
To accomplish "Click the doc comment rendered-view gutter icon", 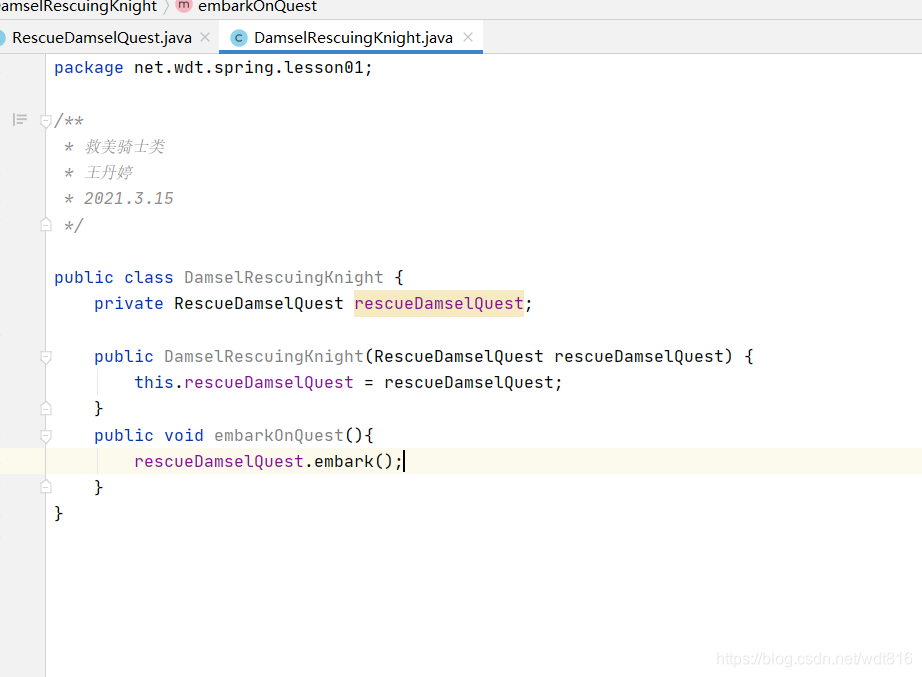I will [20, 120].
